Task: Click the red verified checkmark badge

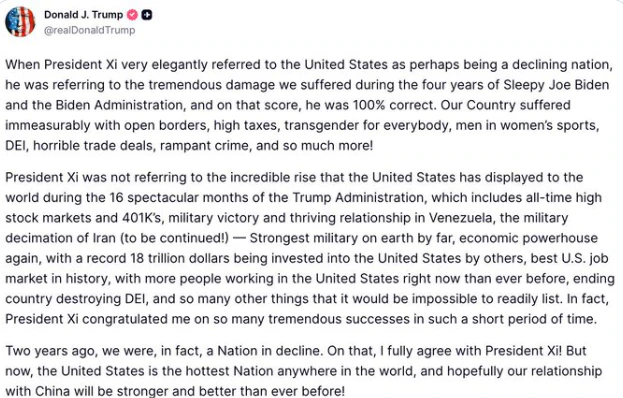Action: click(x=132, y=15)
